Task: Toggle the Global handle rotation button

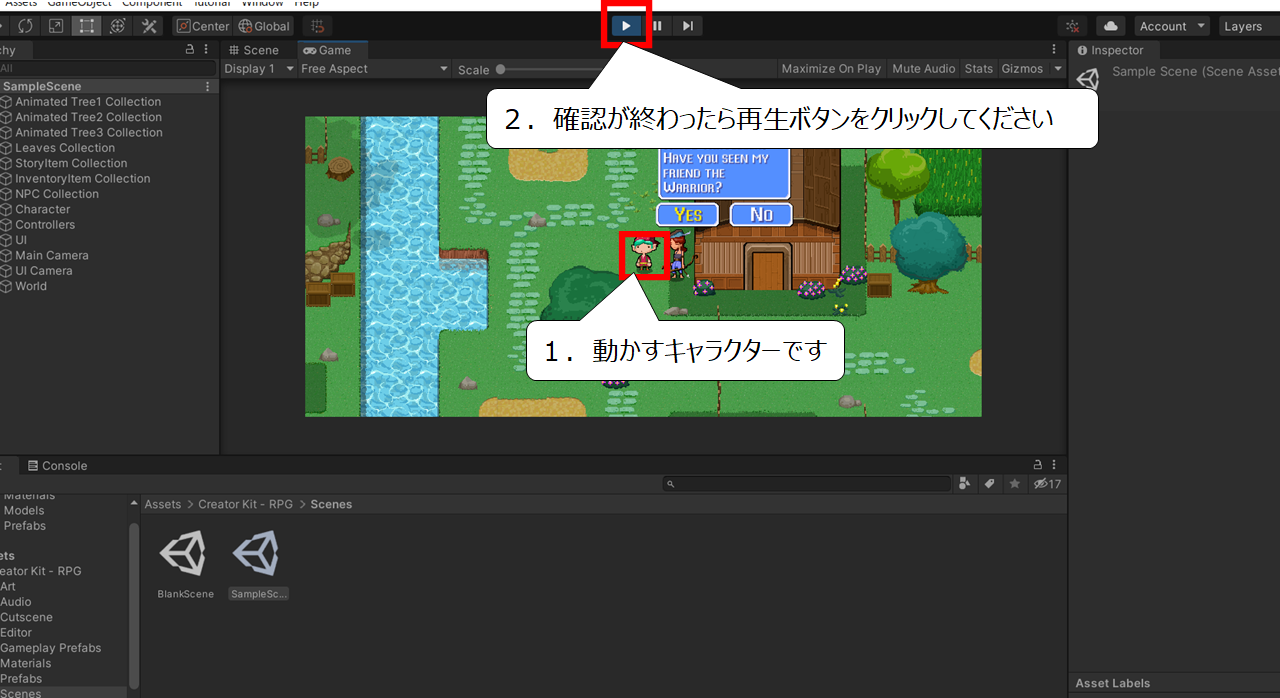Action: pos(264,26)
